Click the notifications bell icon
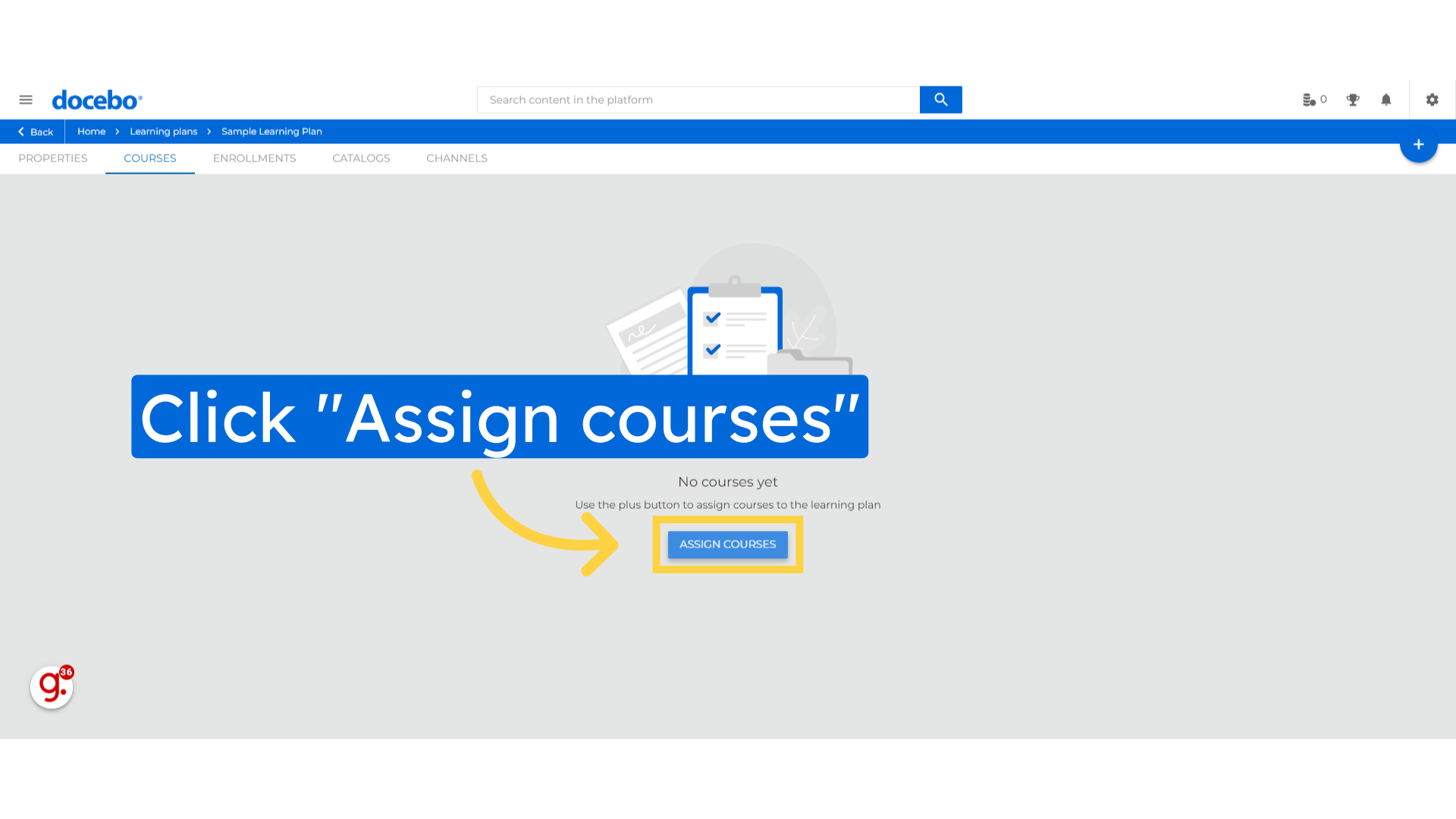This screenshot has height=819, width=1456. point(1387,99)
